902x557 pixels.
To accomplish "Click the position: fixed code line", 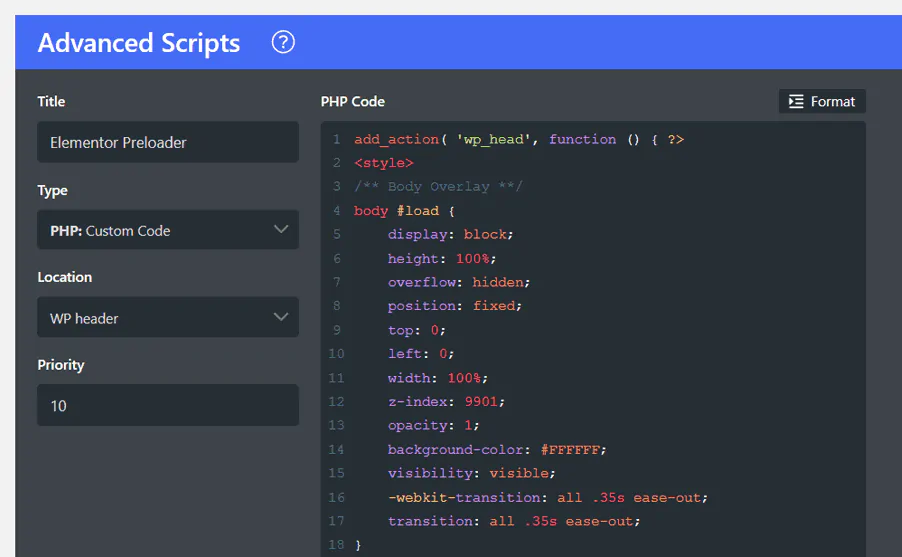I will tap(455, 306).
